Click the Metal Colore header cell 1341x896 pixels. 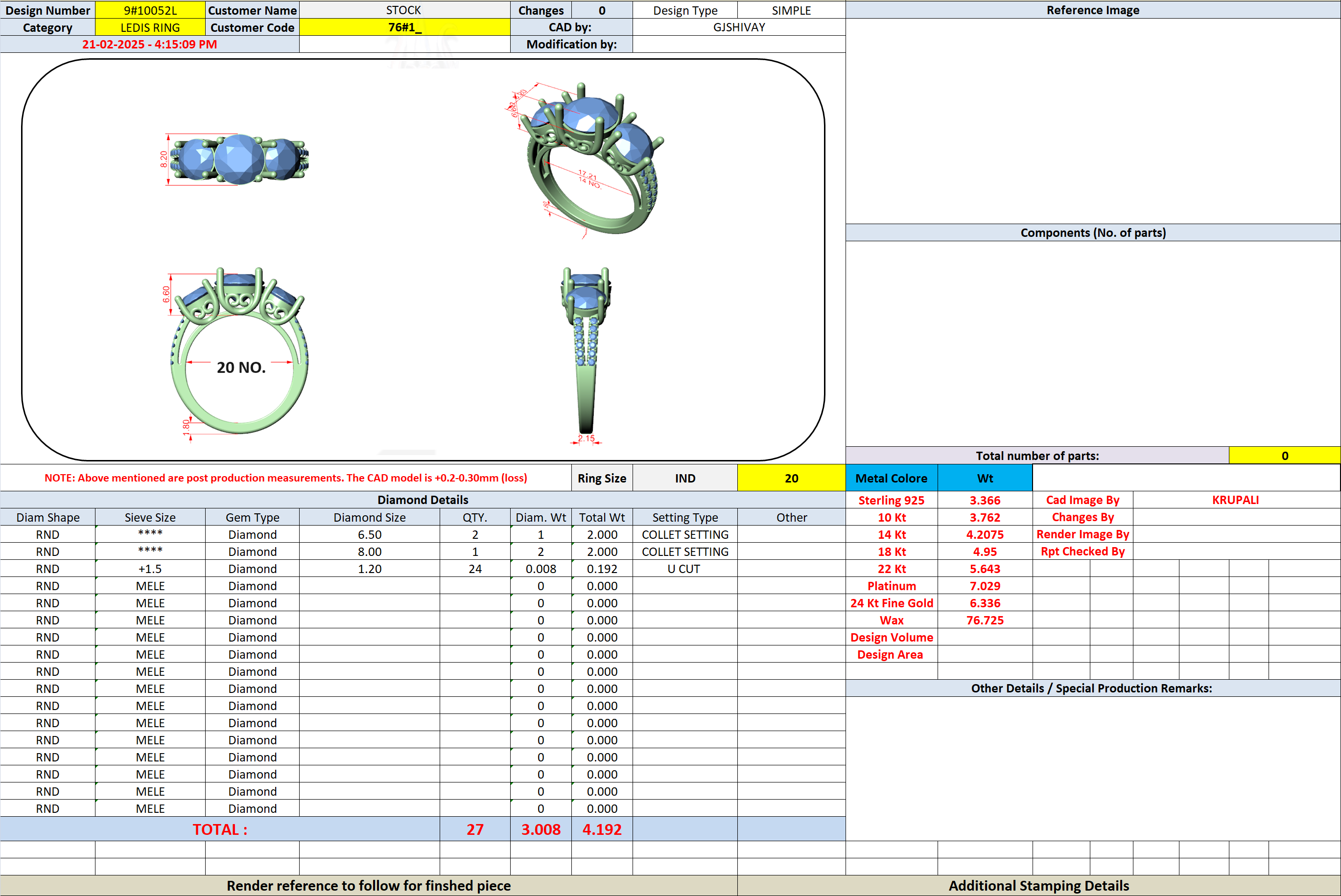point(892,478)
